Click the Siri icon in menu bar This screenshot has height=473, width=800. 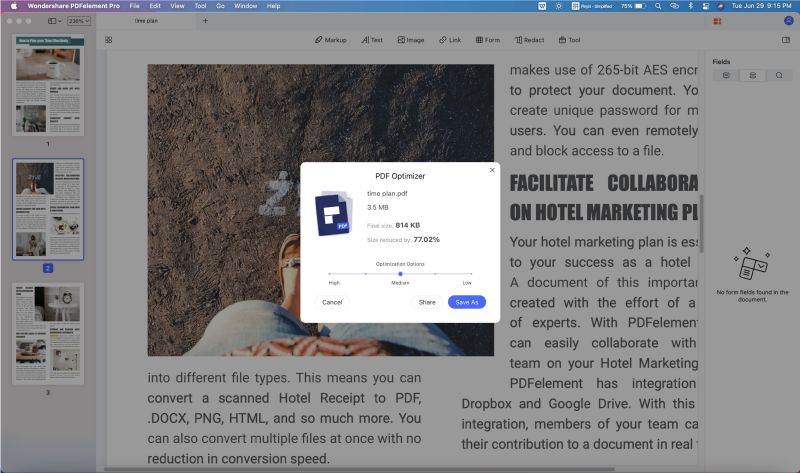(x=720, y=6)
